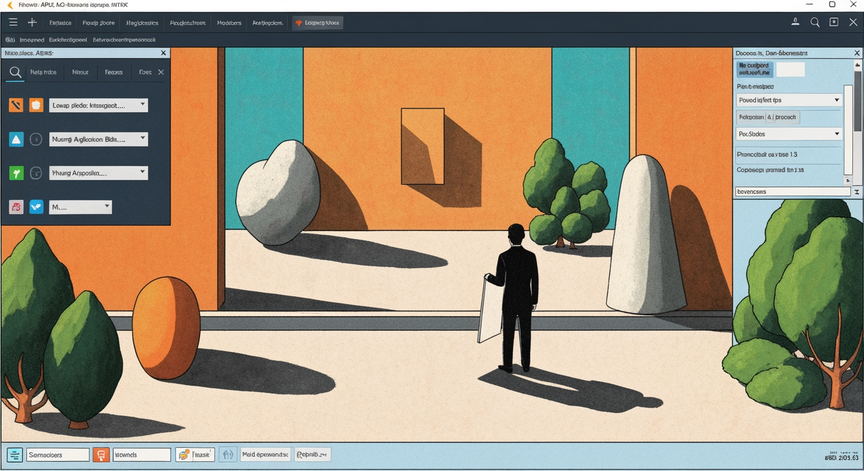This screenshot has height=471, width=864.
Task: Click the white swatch beside the right panel's blue button
Action: [790, 69]
